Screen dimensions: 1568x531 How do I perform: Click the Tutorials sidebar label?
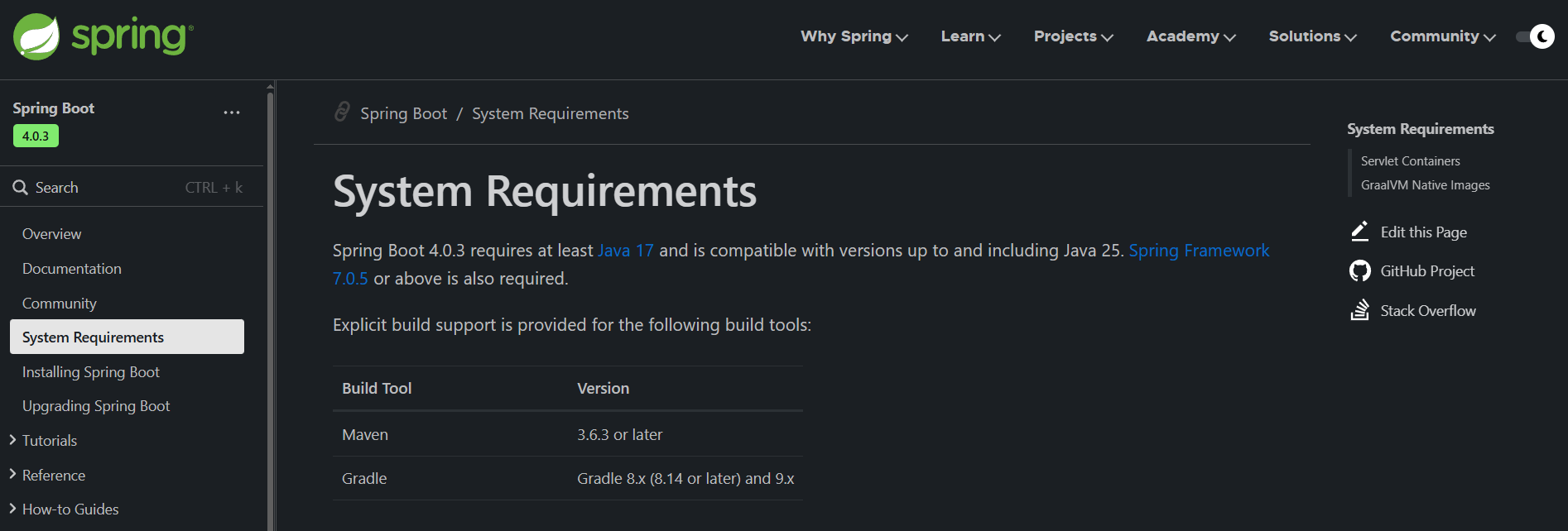point(50,441)
